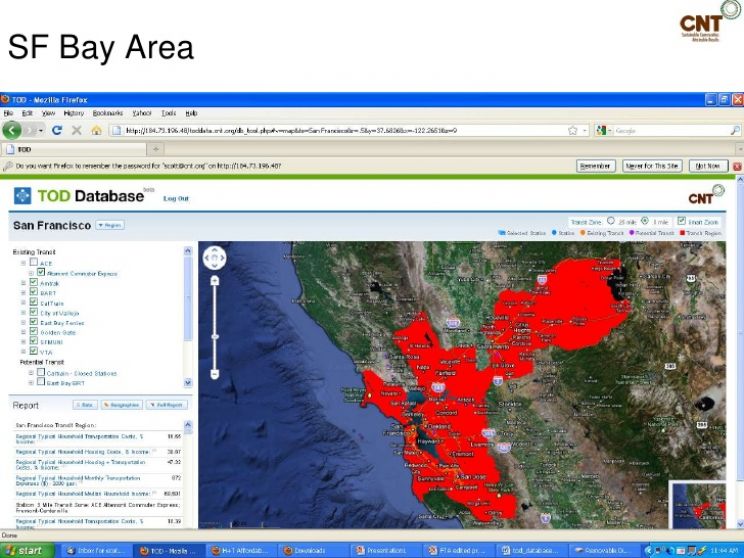Viewport: 744px width, 558px height.
Task: Go back with the Firefox back arrow
Action: click(11, 130)
